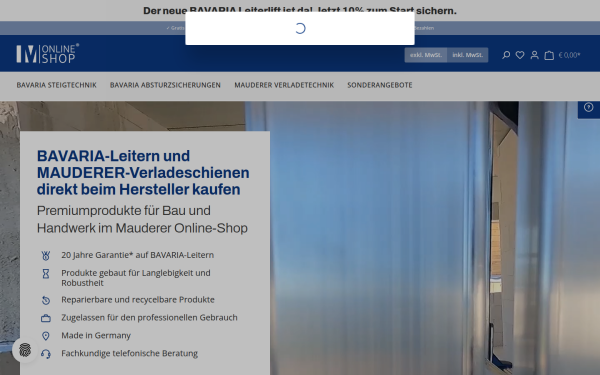Click the recycle arrow icon beside Reparierbare
This screenshot has height=375, width=600.
point(46,300)
